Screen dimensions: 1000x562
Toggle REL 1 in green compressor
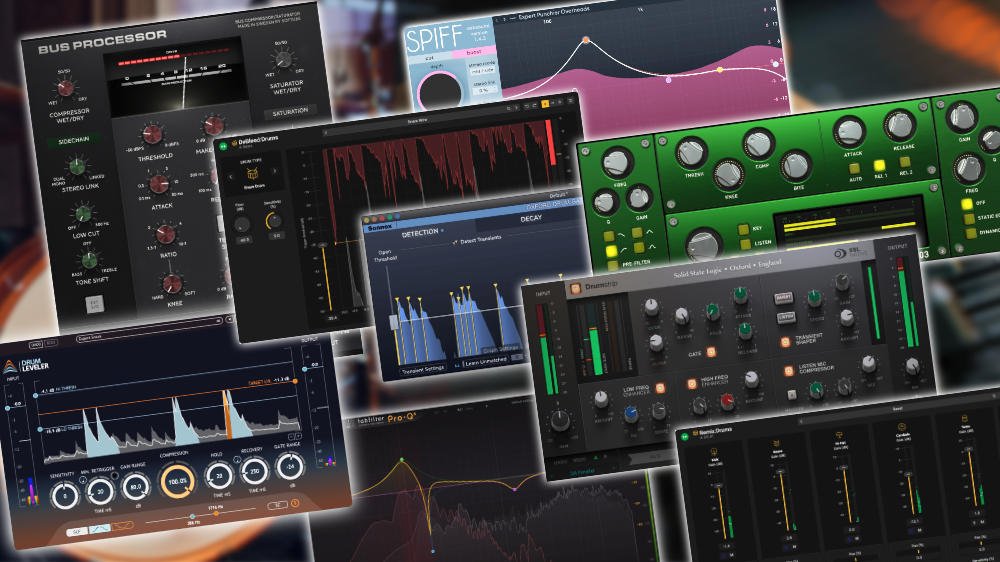point(879,165)
